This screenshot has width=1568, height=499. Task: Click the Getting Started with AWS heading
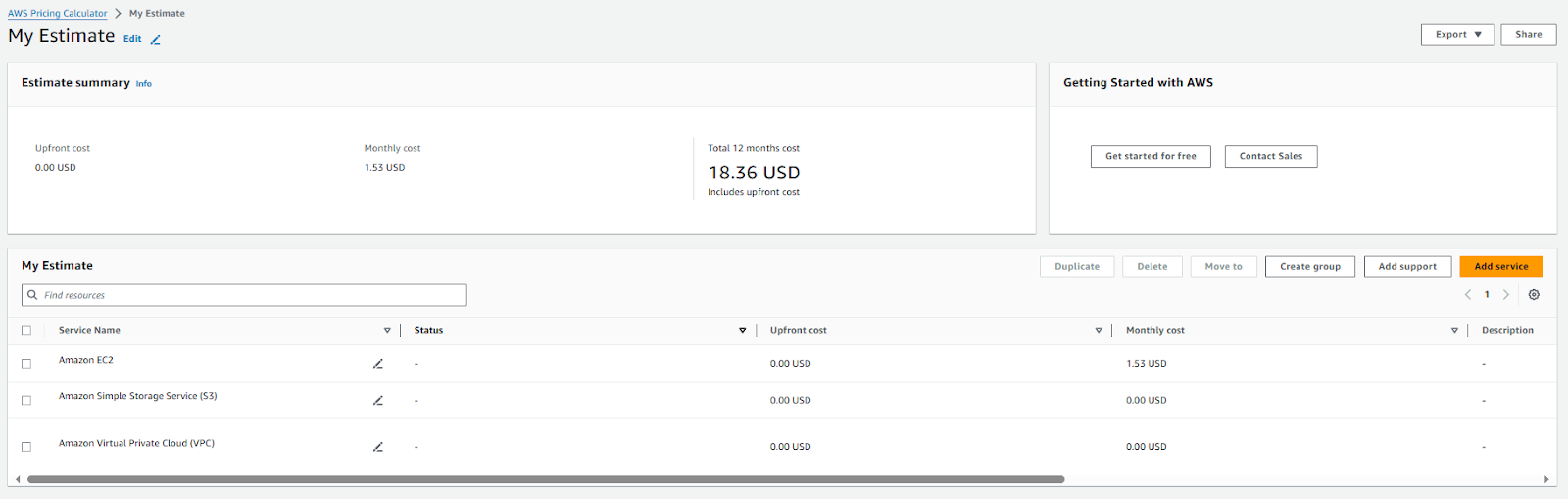pyautogui.click(x=1138, y=83)
